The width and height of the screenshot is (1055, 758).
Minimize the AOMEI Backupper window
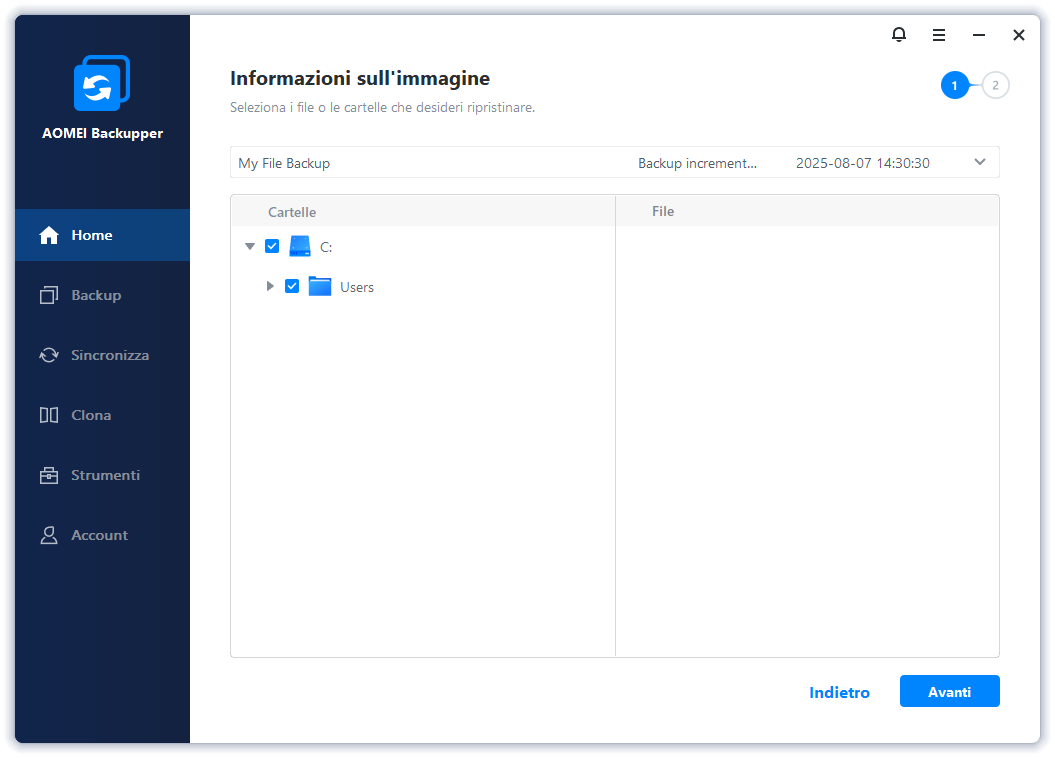(979, 35)
